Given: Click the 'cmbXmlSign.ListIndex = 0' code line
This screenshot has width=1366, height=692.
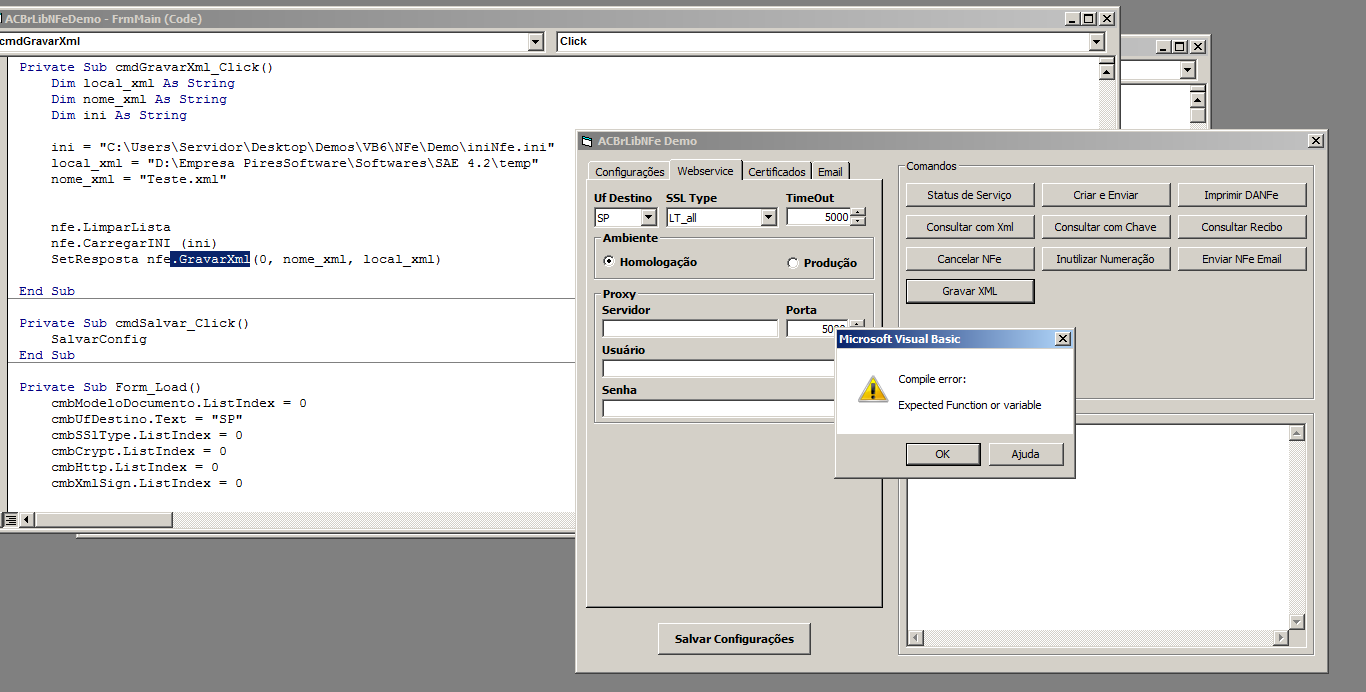Looking at the screenshot, I should tap(147, 484).
